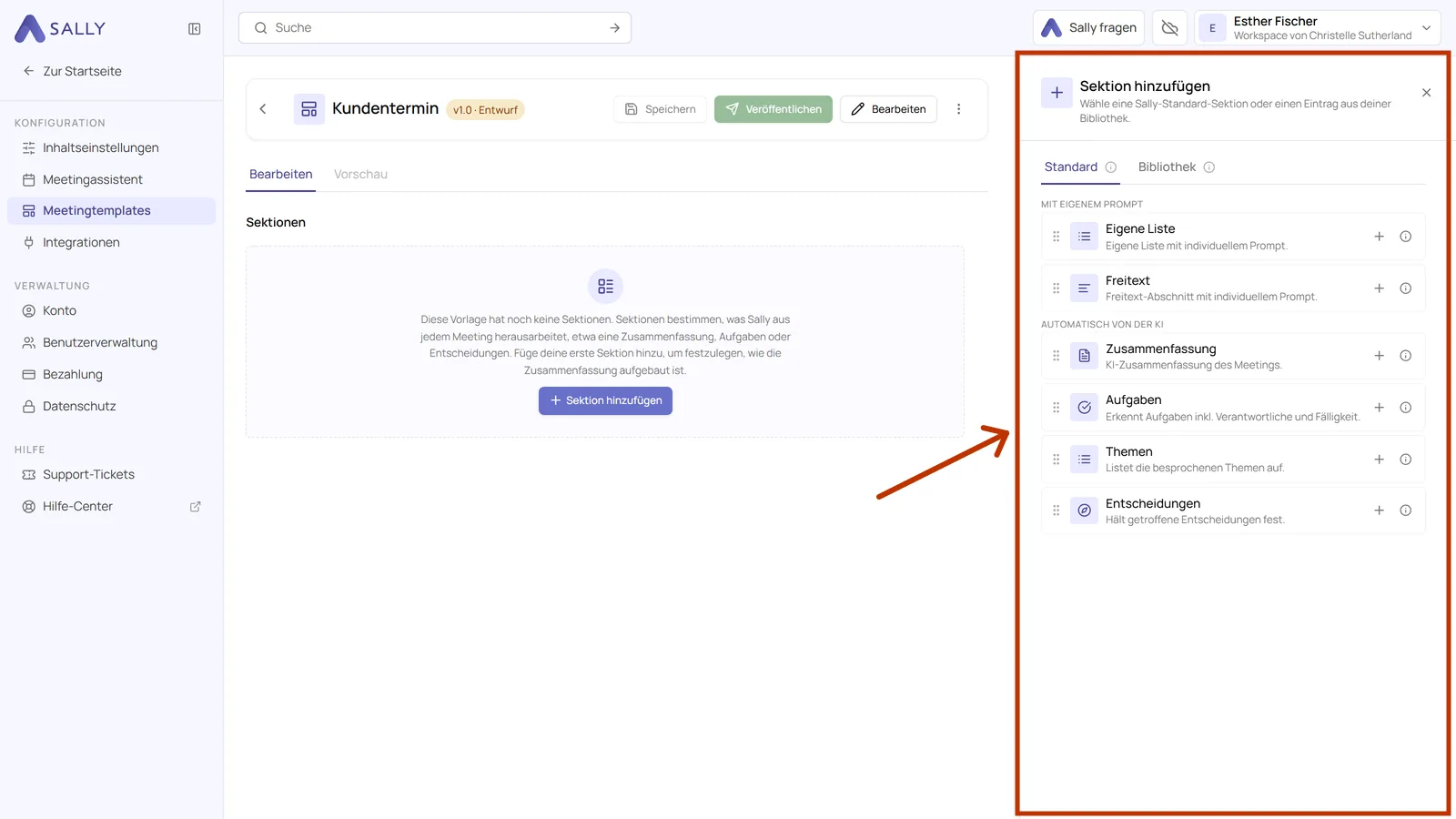This screenshot has width=1456, height=819.
Task: Open Benutzerverwaltung in the sidebar
Action: (x=111, y=343)
